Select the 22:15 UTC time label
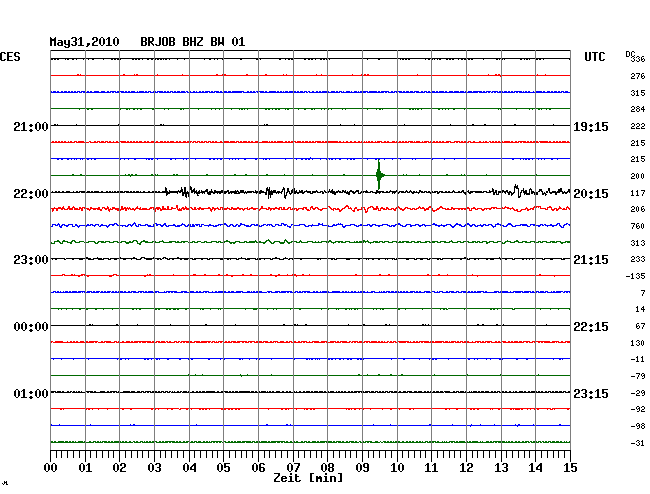This screenshot has height=494, width=650. (591, 327)
